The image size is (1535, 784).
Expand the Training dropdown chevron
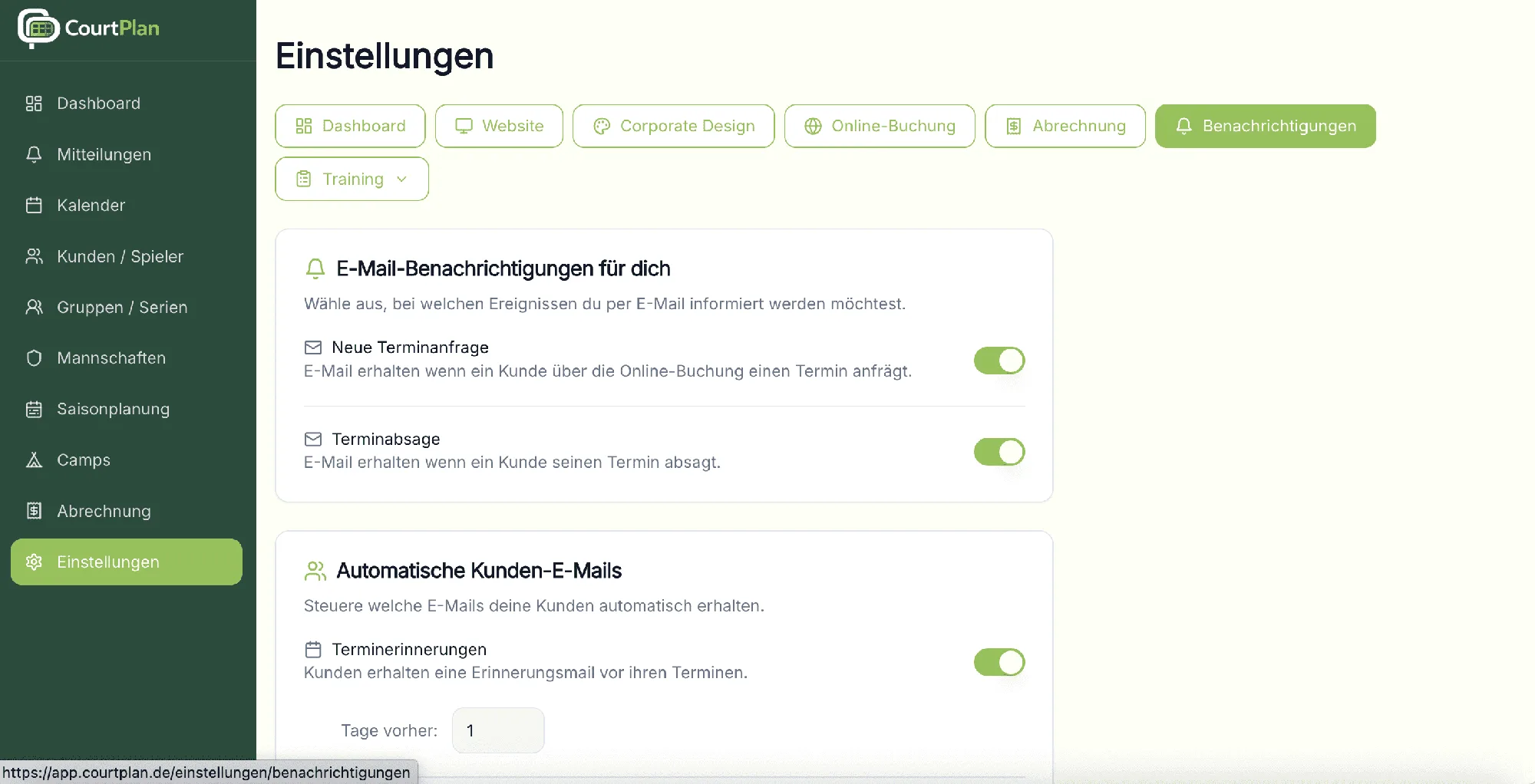[401, 179]
